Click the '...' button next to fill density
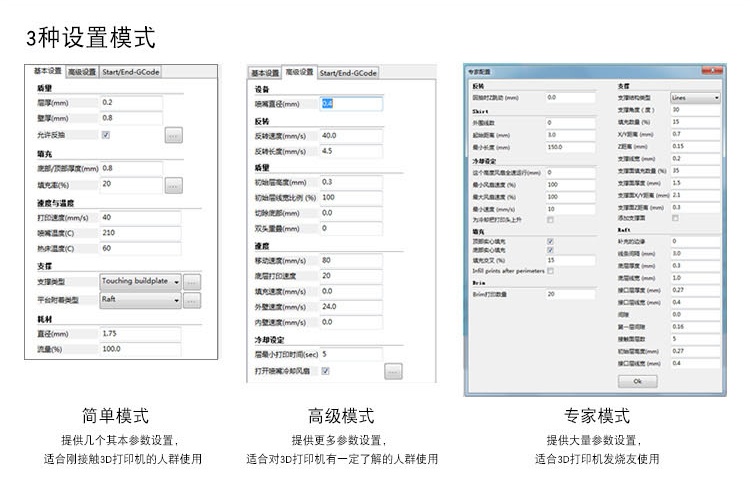 click(173, 185)
